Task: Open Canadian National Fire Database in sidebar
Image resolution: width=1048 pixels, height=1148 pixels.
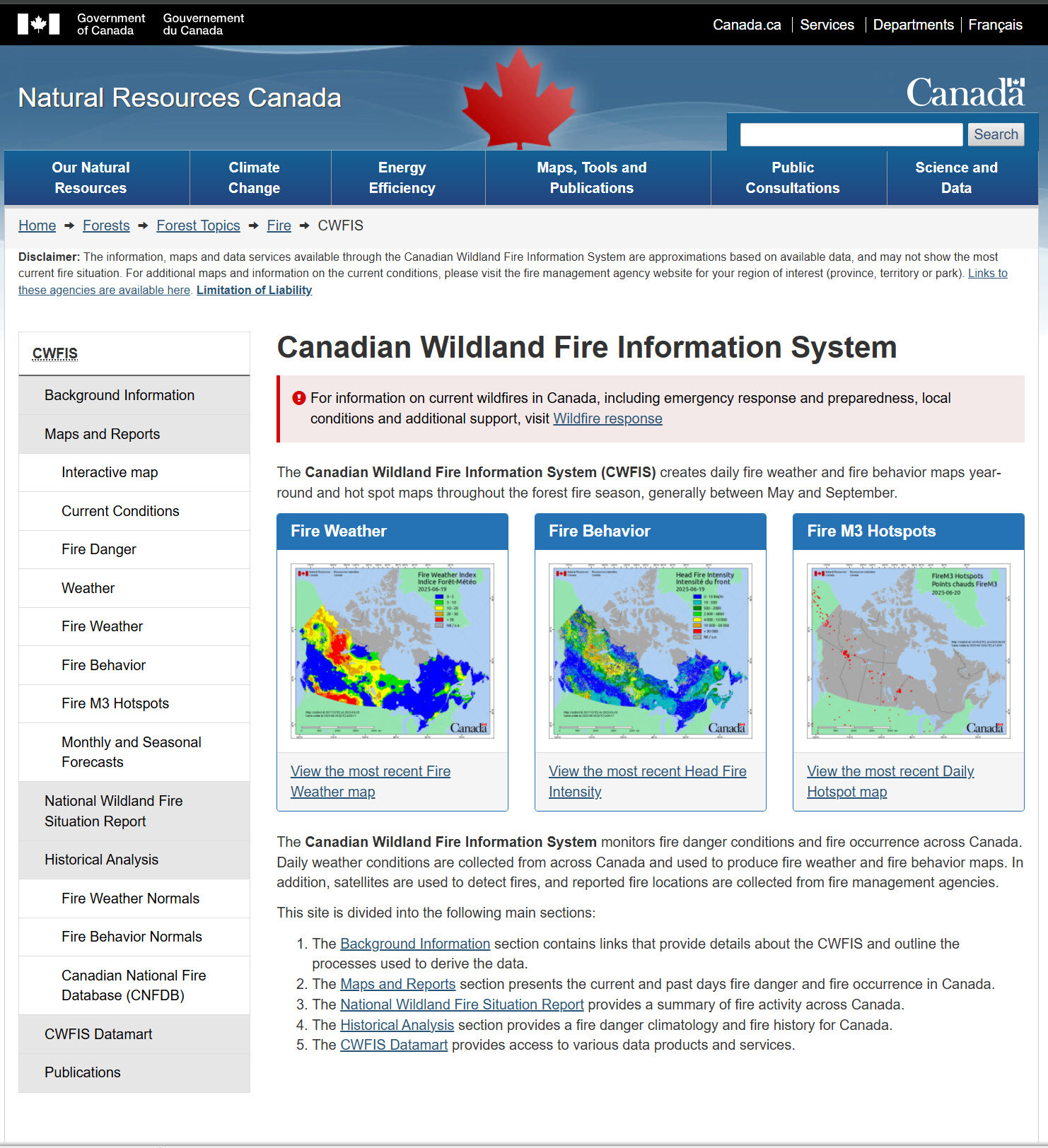Action: 134,985
